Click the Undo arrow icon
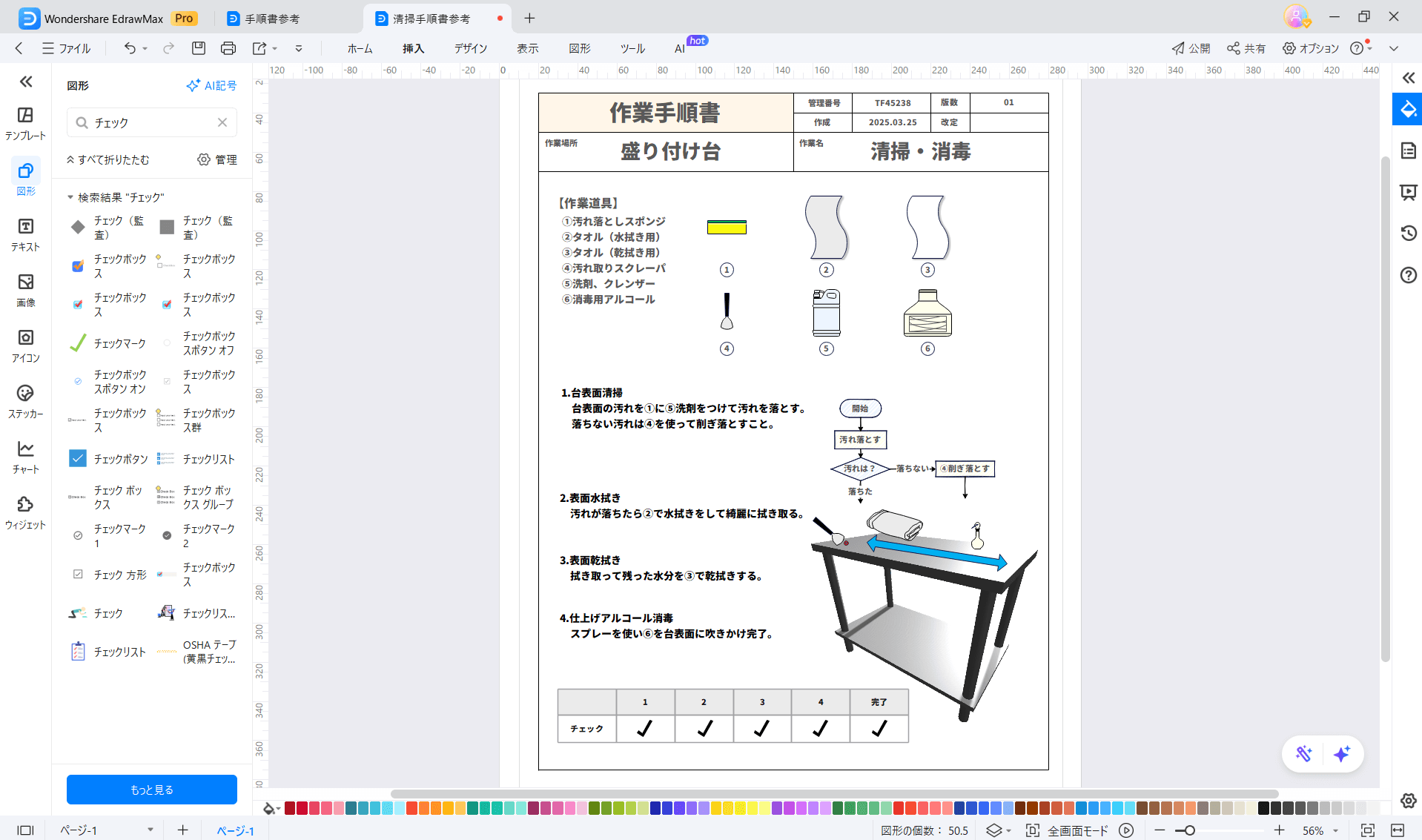 tap(130, 48)
